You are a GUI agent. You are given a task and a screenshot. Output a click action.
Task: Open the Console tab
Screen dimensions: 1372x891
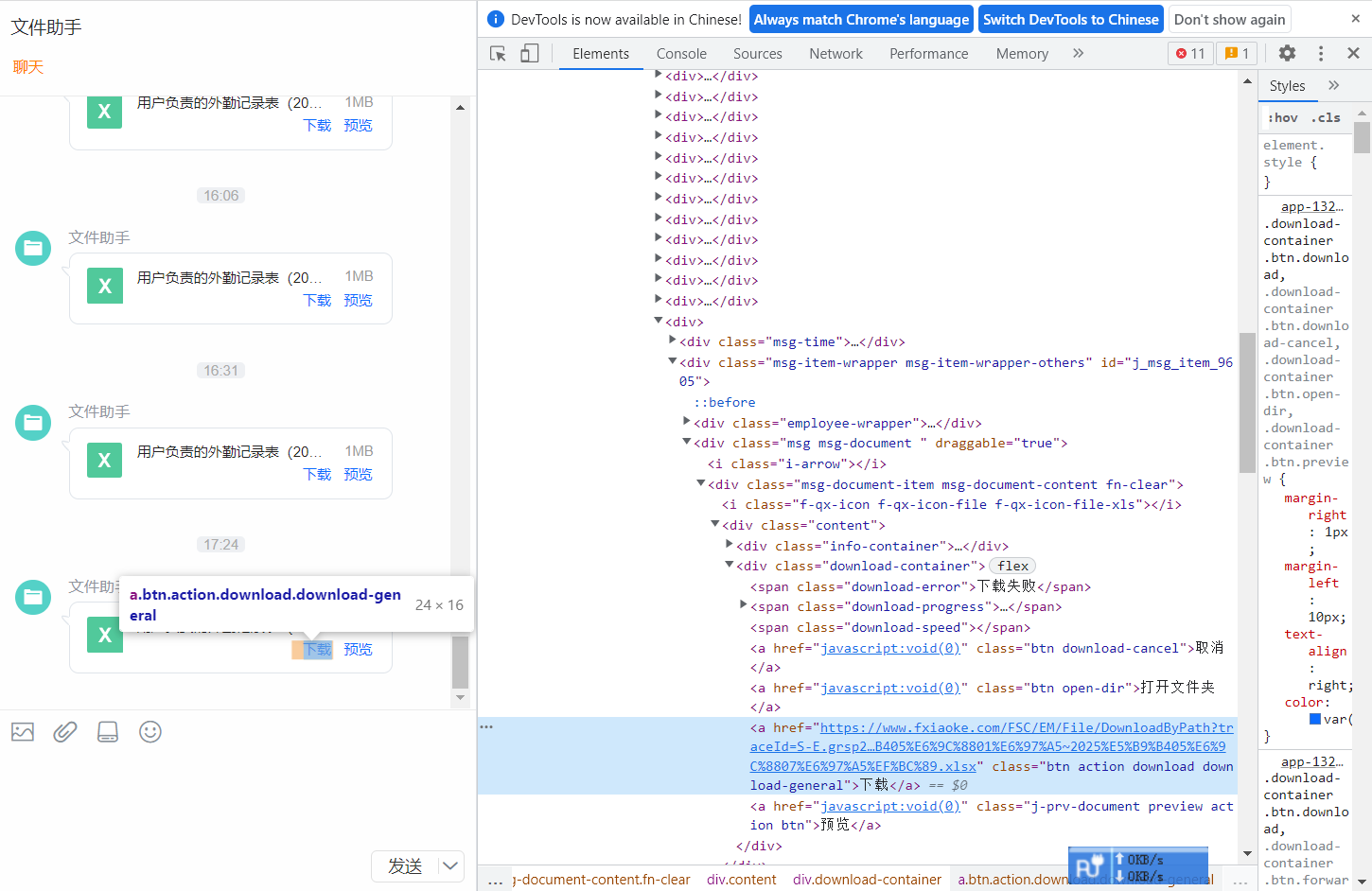[x=681, y=54]
